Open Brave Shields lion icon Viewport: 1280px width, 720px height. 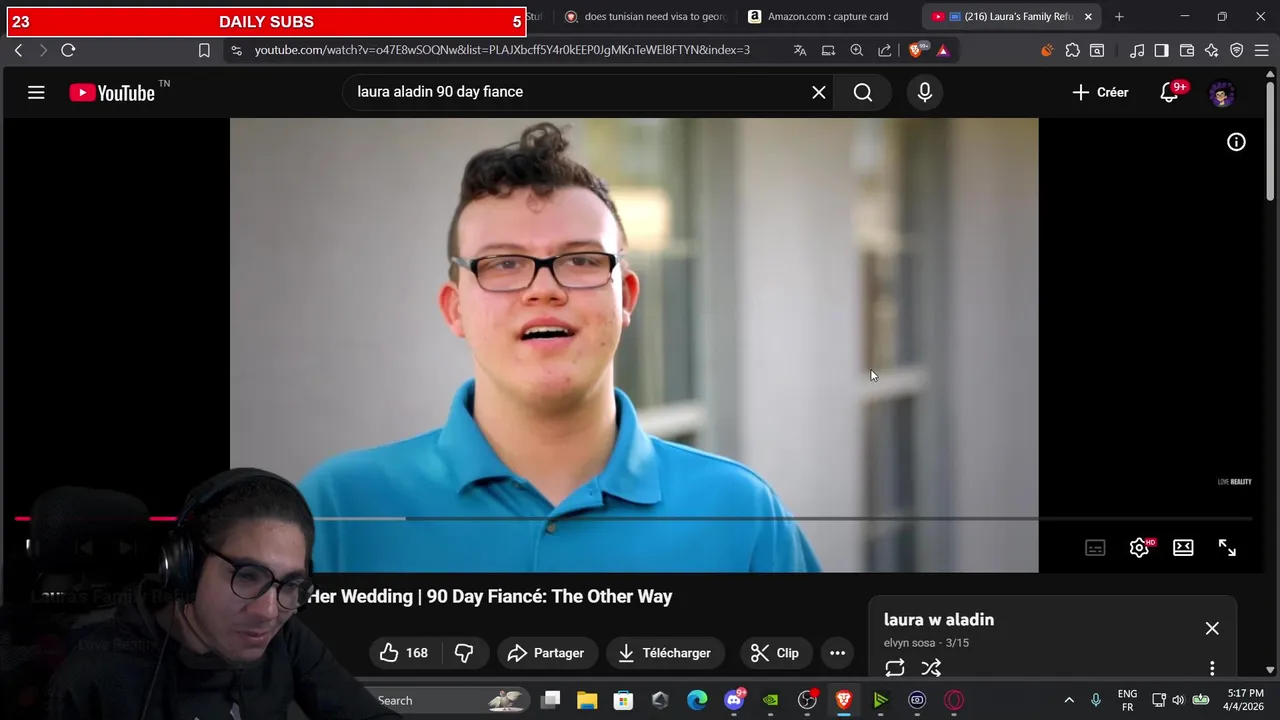click(917, 50)
